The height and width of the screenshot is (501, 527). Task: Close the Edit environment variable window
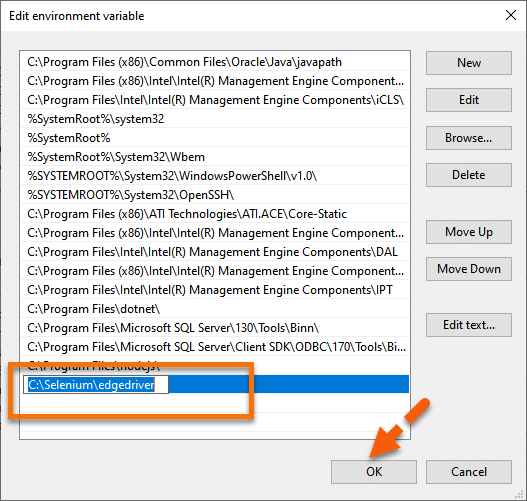(x=511, y=15)
